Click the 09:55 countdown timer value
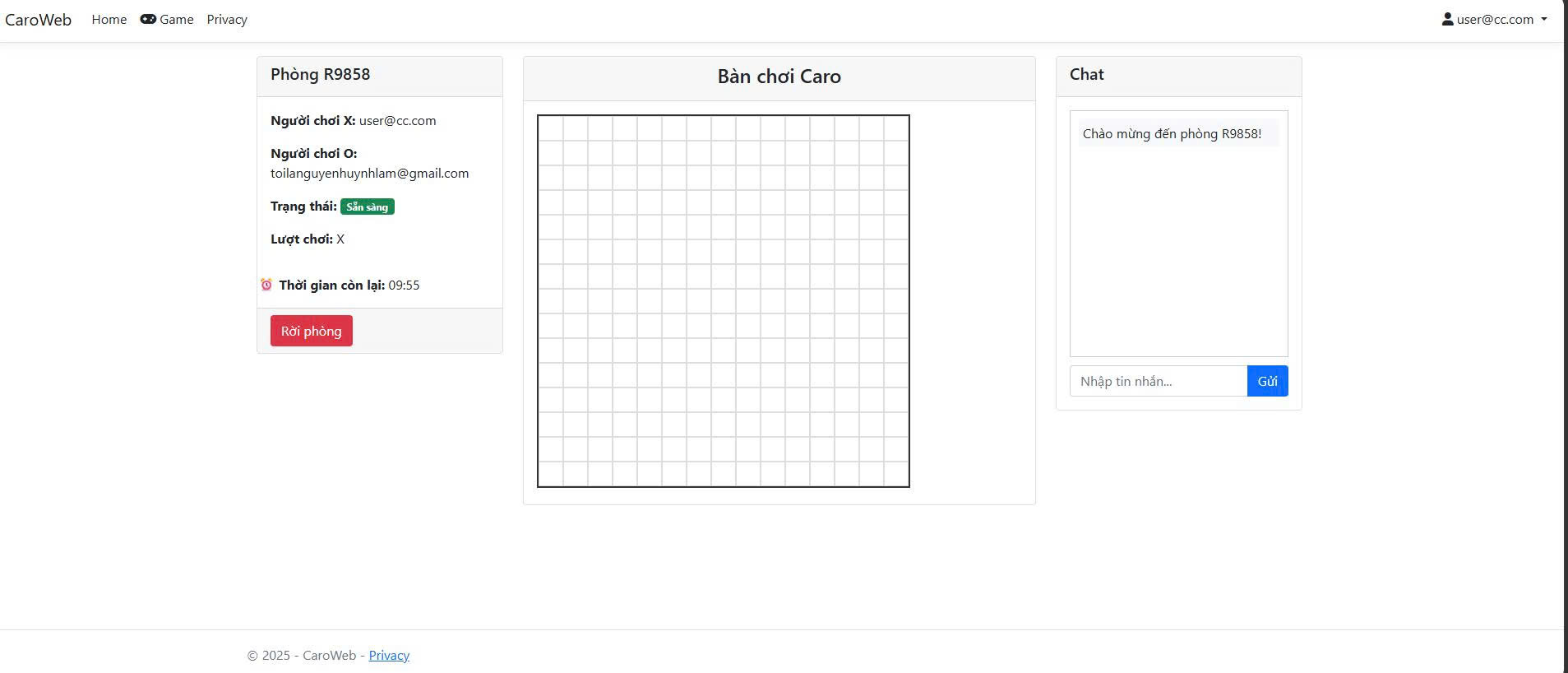 tap(404, 285)
